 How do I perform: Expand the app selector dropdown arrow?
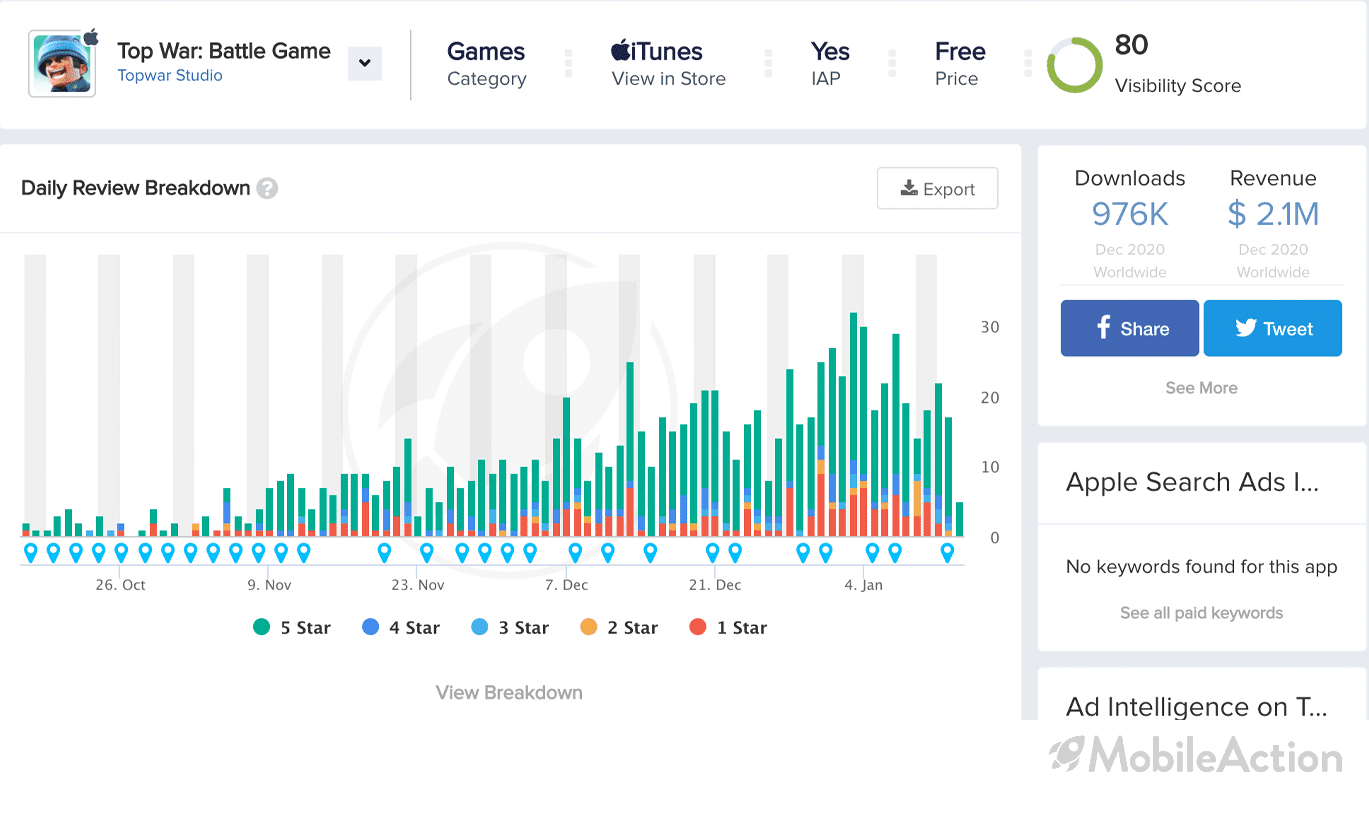pos(365,63)
